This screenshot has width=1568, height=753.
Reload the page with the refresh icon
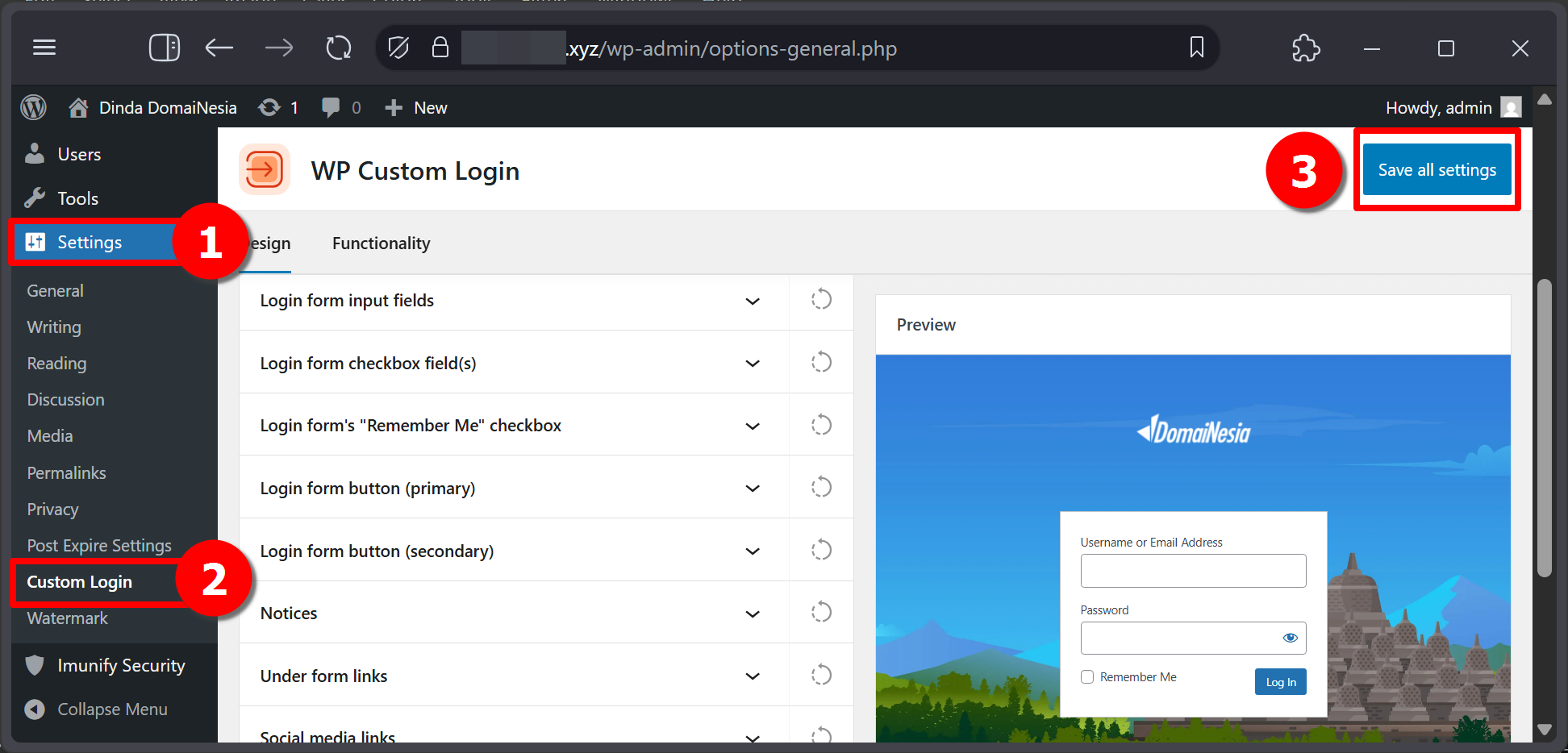pyautogui.click(x=339, y=48)
